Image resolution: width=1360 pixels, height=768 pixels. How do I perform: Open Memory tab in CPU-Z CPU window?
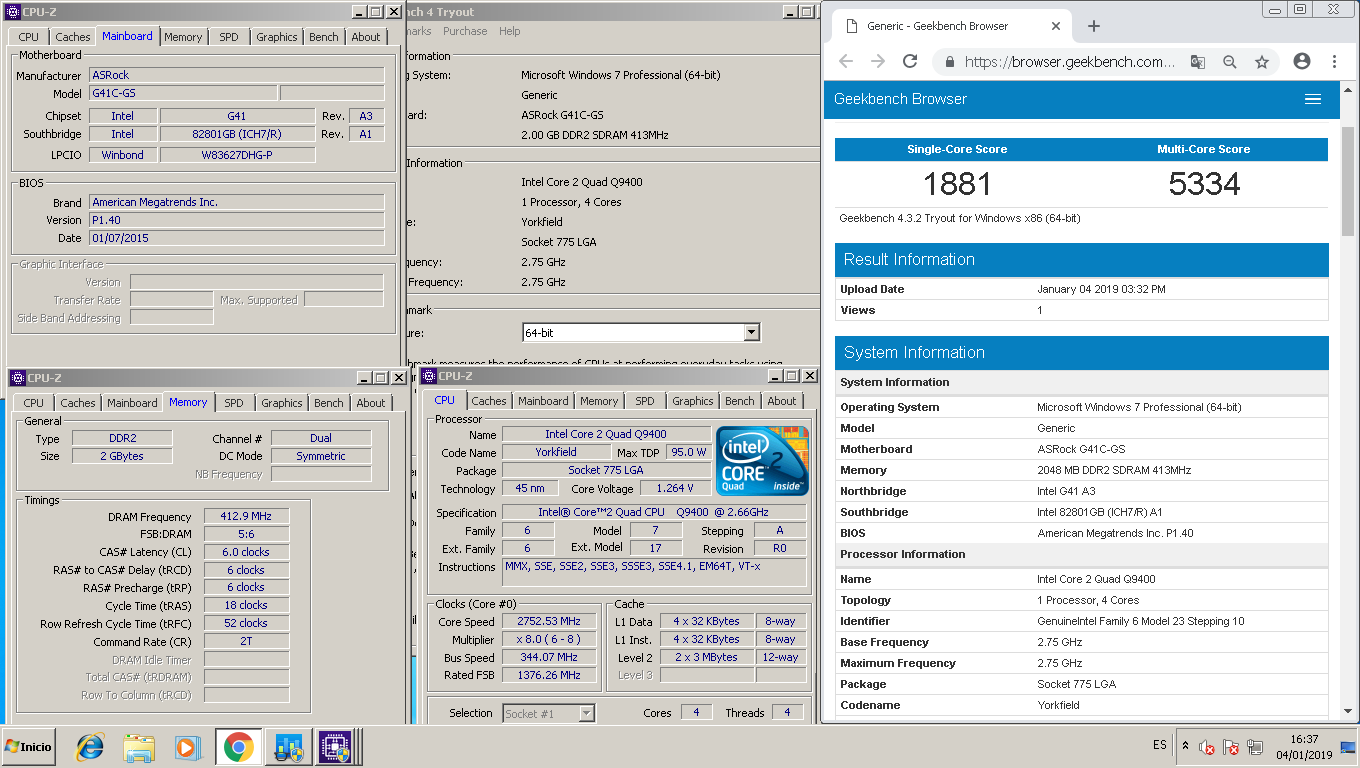pyautogui.click(x=599, y=401)
